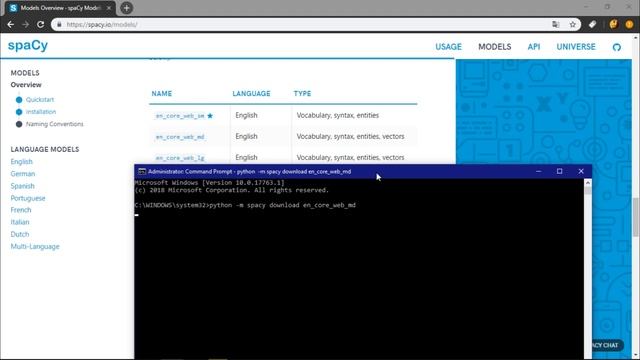Click the LANGUAGE column header

[251, 93]
